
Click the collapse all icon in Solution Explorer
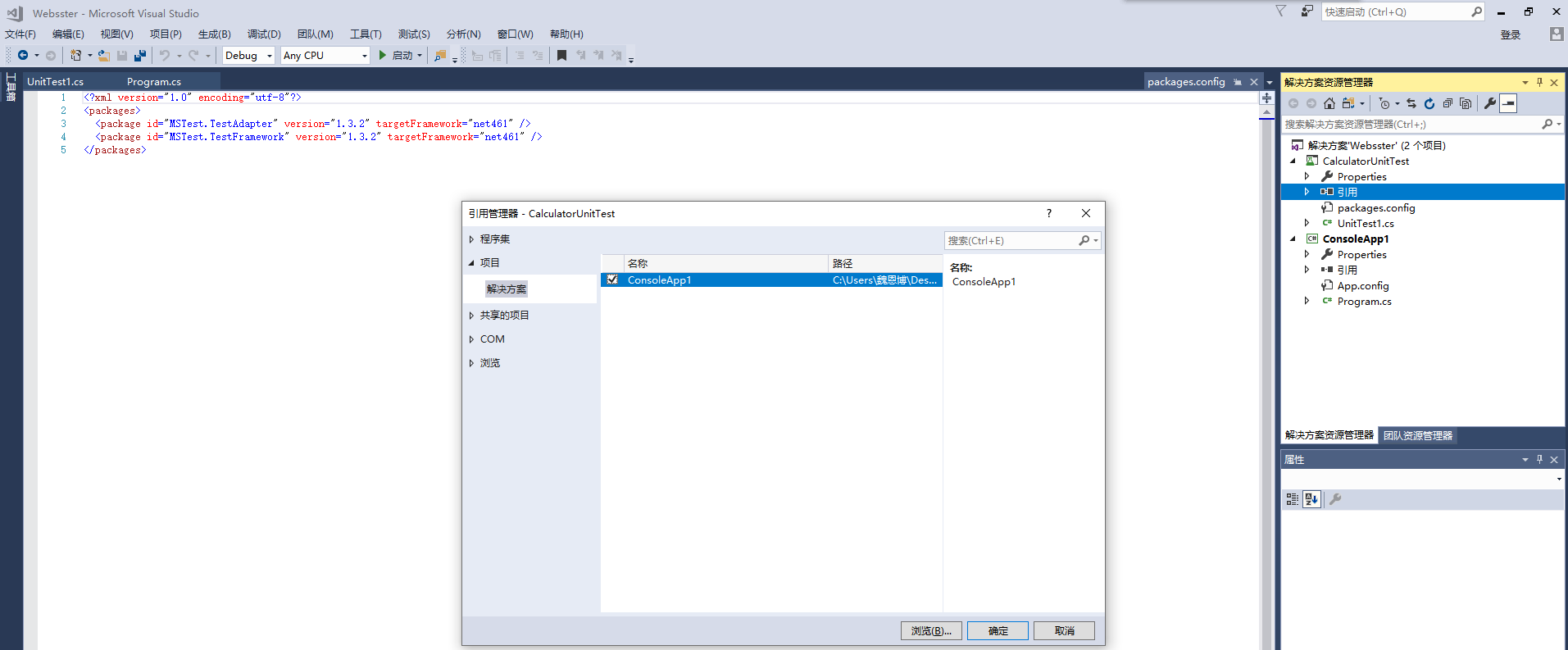coord(1448,103)
